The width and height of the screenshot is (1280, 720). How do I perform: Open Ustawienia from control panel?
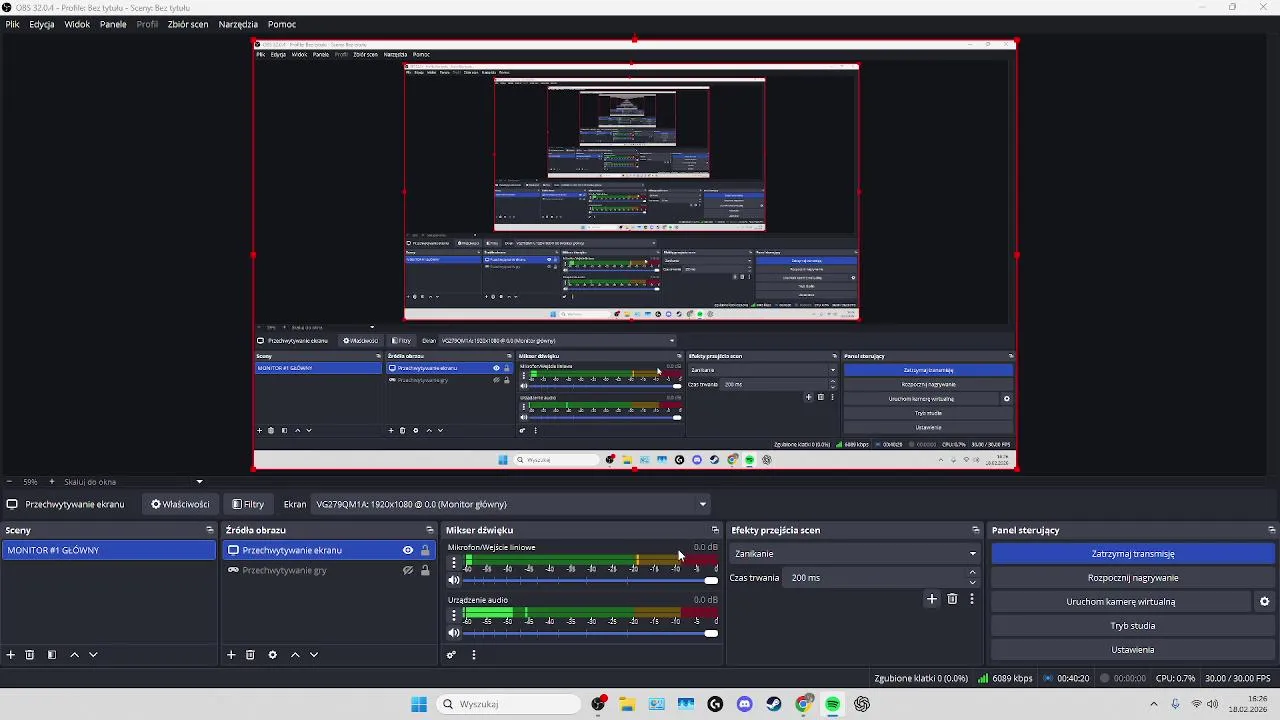(1132, 650)
